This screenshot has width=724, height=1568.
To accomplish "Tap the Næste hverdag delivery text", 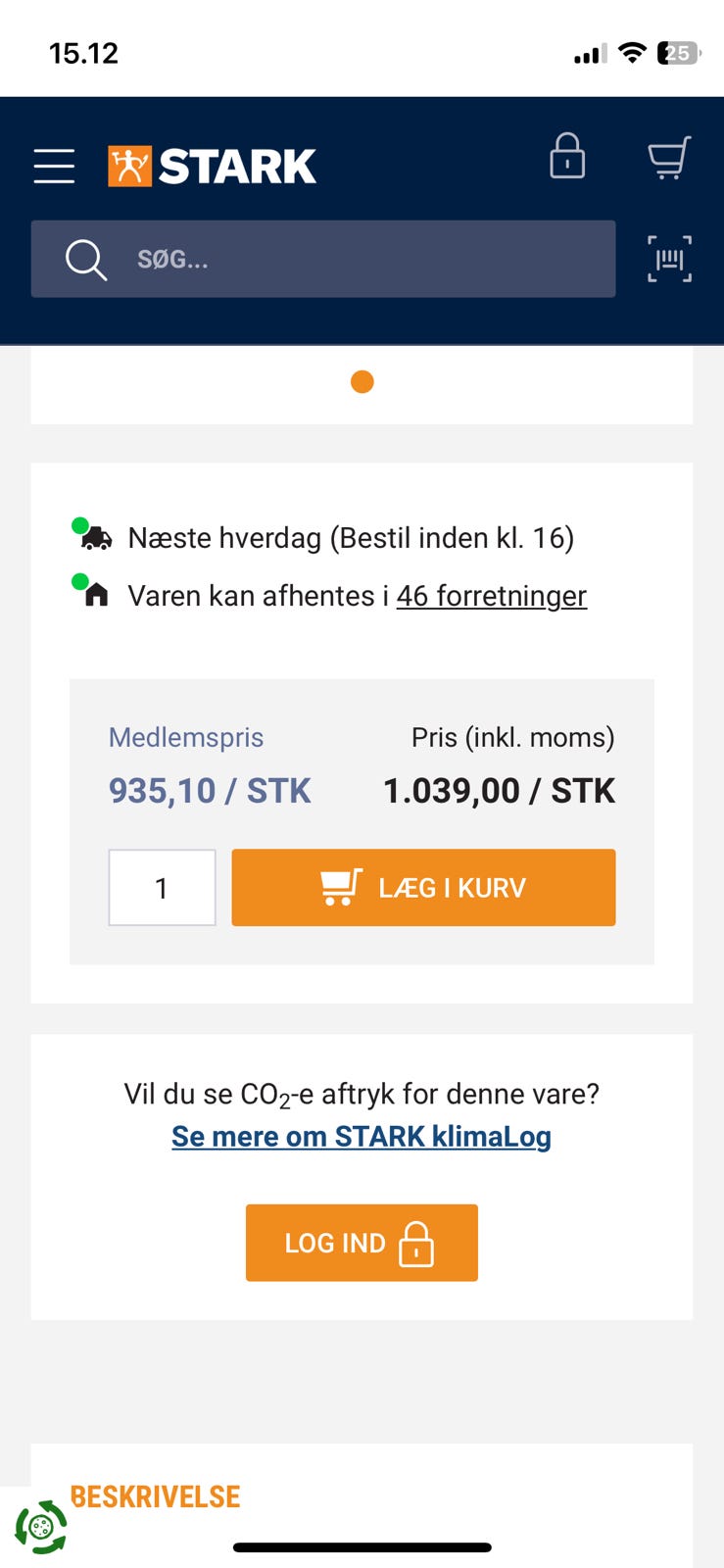I will (x=351, y=538).
